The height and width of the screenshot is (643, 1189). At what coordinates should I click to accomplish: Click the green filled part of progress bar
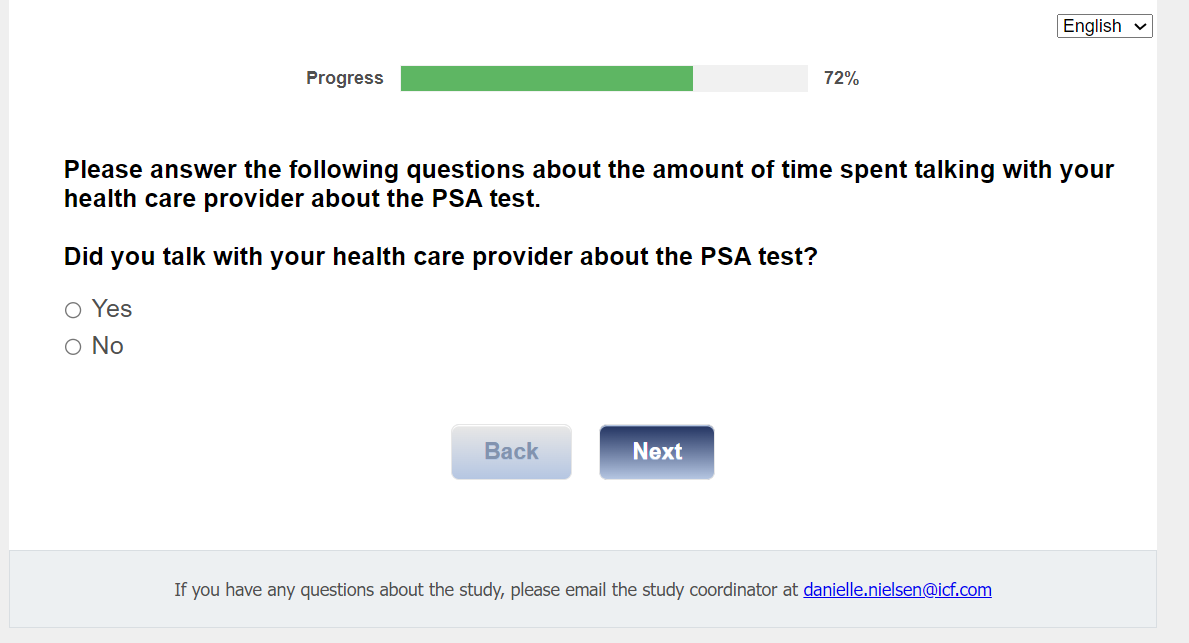coord(546,79)
